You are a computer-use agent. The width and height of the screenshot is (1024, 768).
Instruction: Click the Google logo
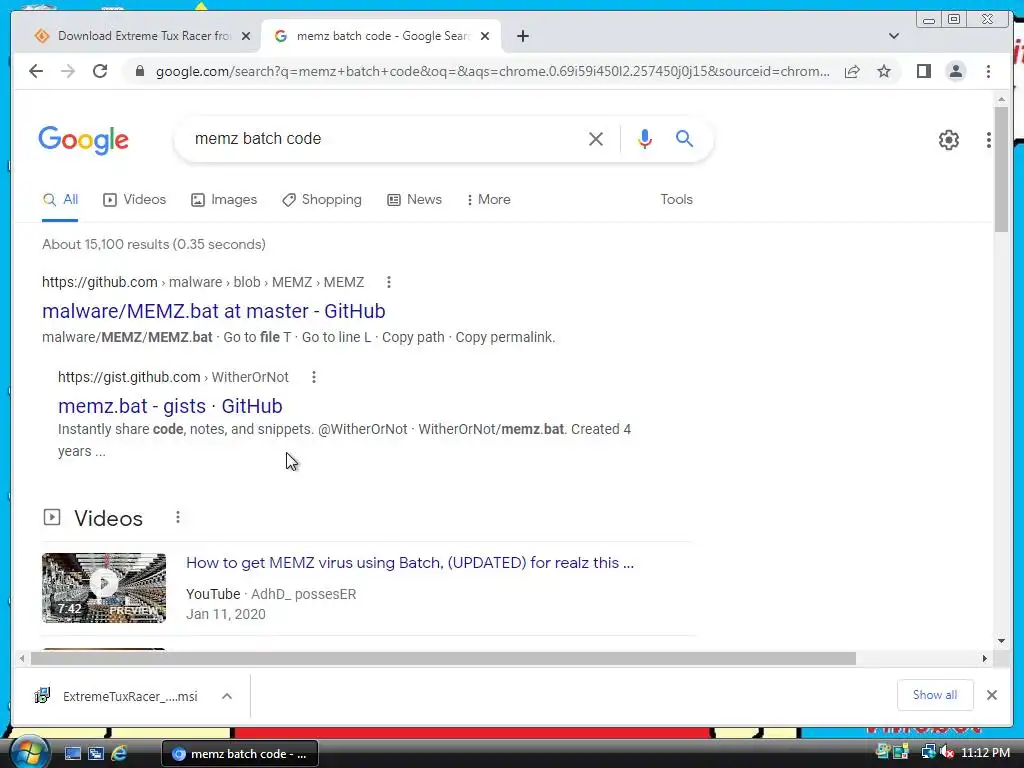(84, 140)
